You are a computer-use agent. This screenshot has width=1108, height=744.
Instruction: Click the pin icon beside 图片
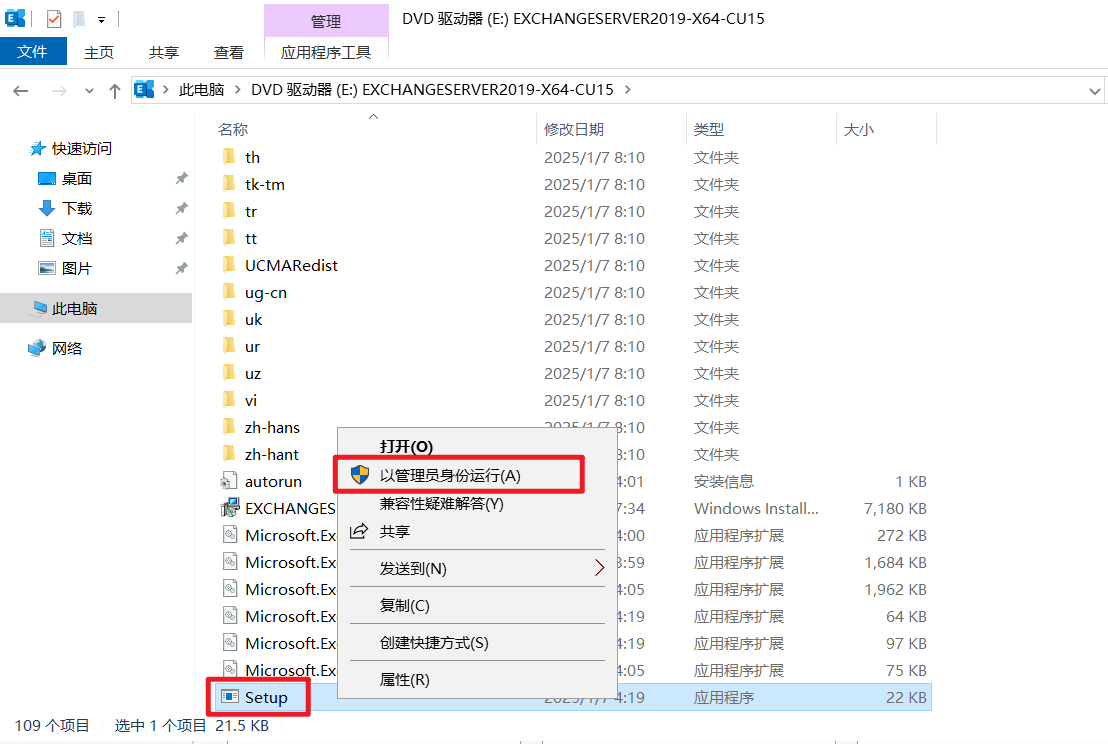182,268
